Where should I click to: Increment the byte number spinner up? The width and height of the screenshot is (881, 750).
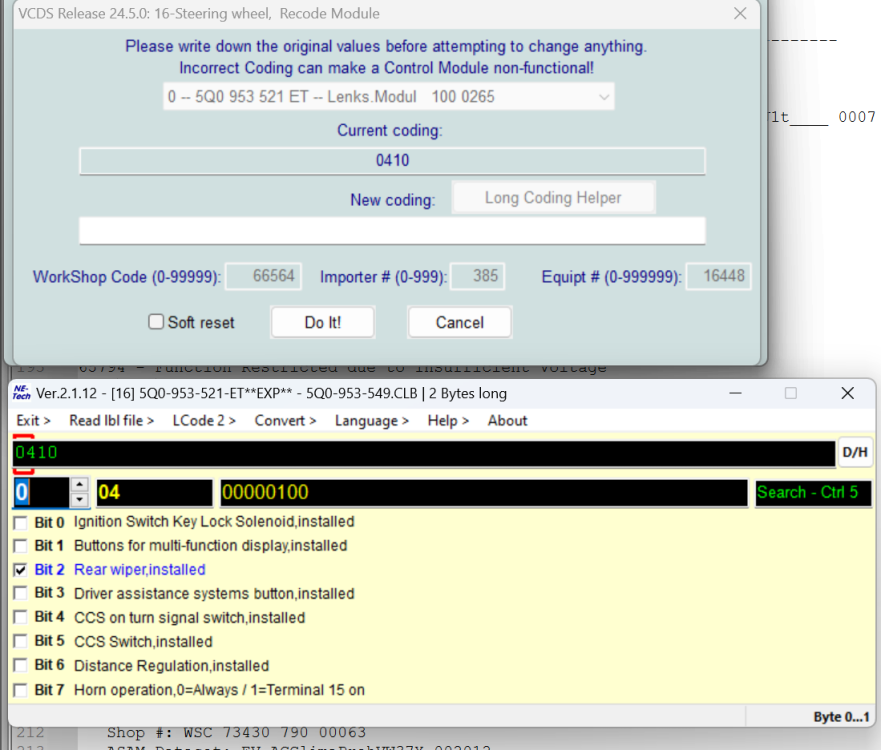pyautogui.click(x=80, y=485)
